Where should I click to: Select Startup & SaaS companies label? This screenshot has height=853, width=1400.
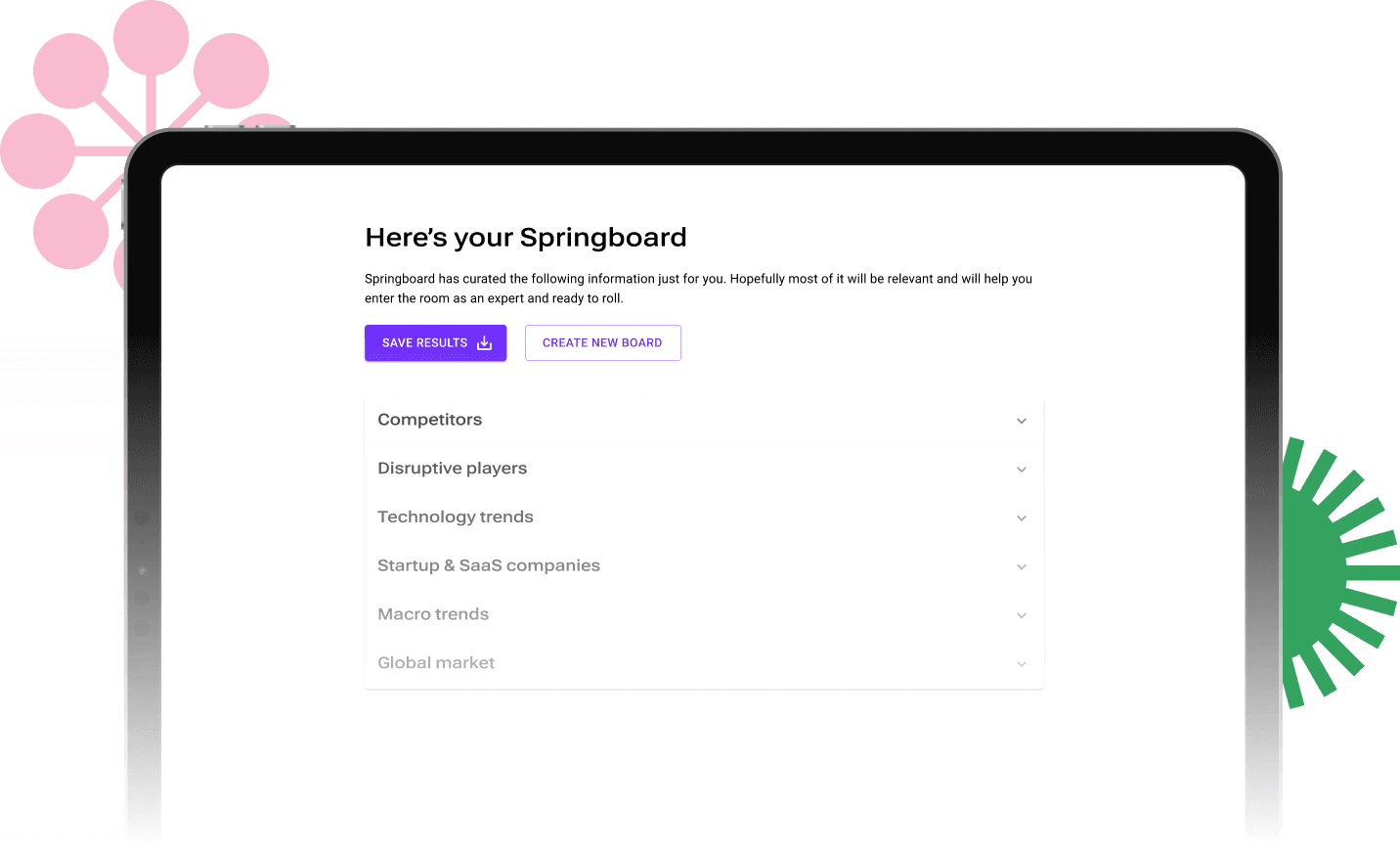click(489, 565)
